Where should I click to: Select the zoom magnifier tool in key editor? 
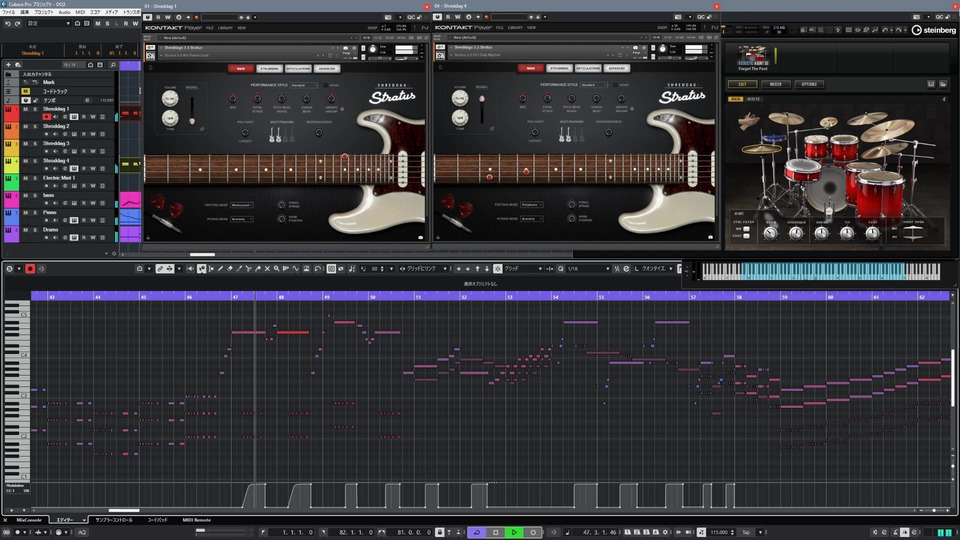(x=276, y=269)
